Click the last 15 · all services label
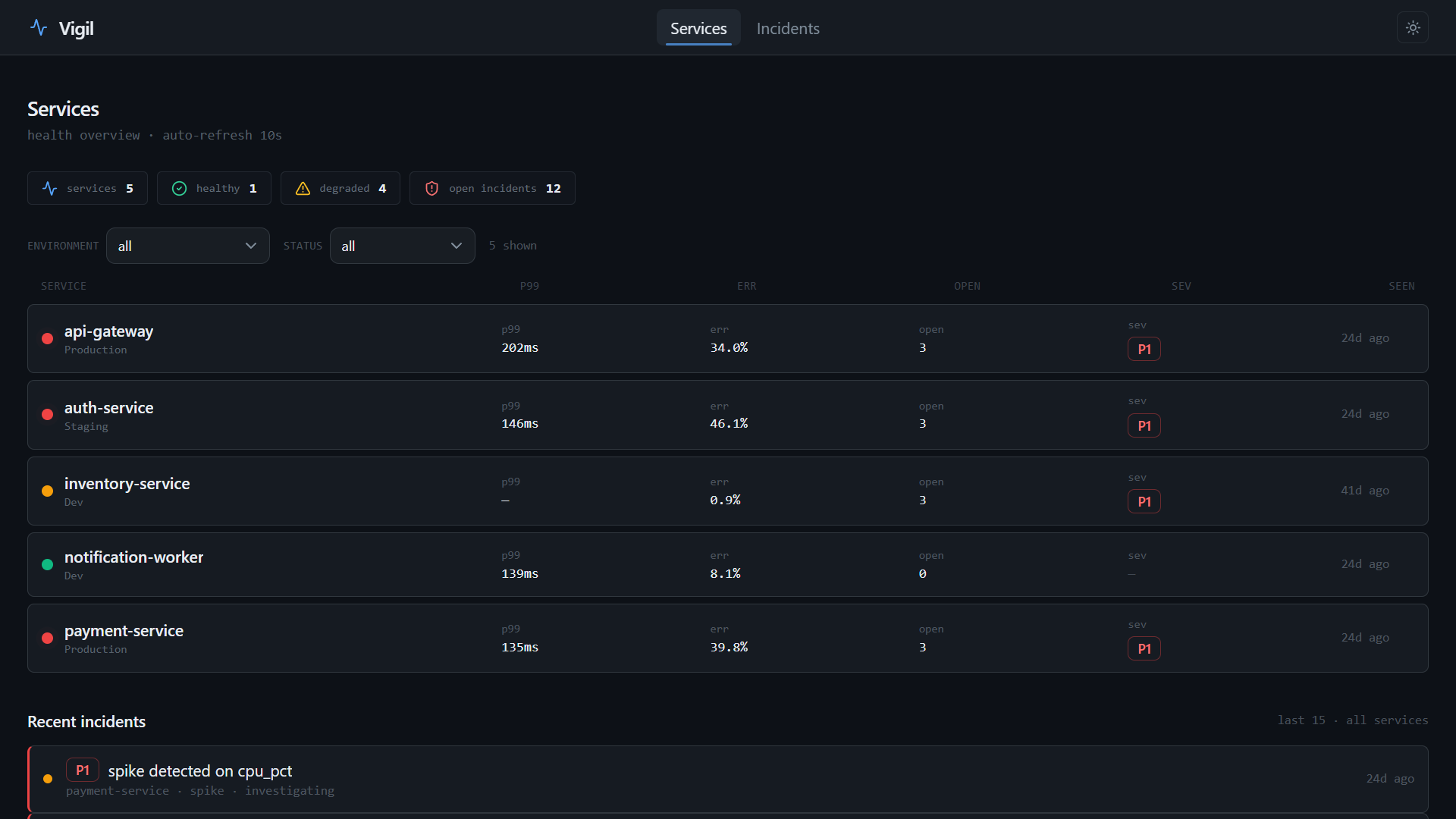Viewport: 1456px width, 819px height. click(1353, 720)
